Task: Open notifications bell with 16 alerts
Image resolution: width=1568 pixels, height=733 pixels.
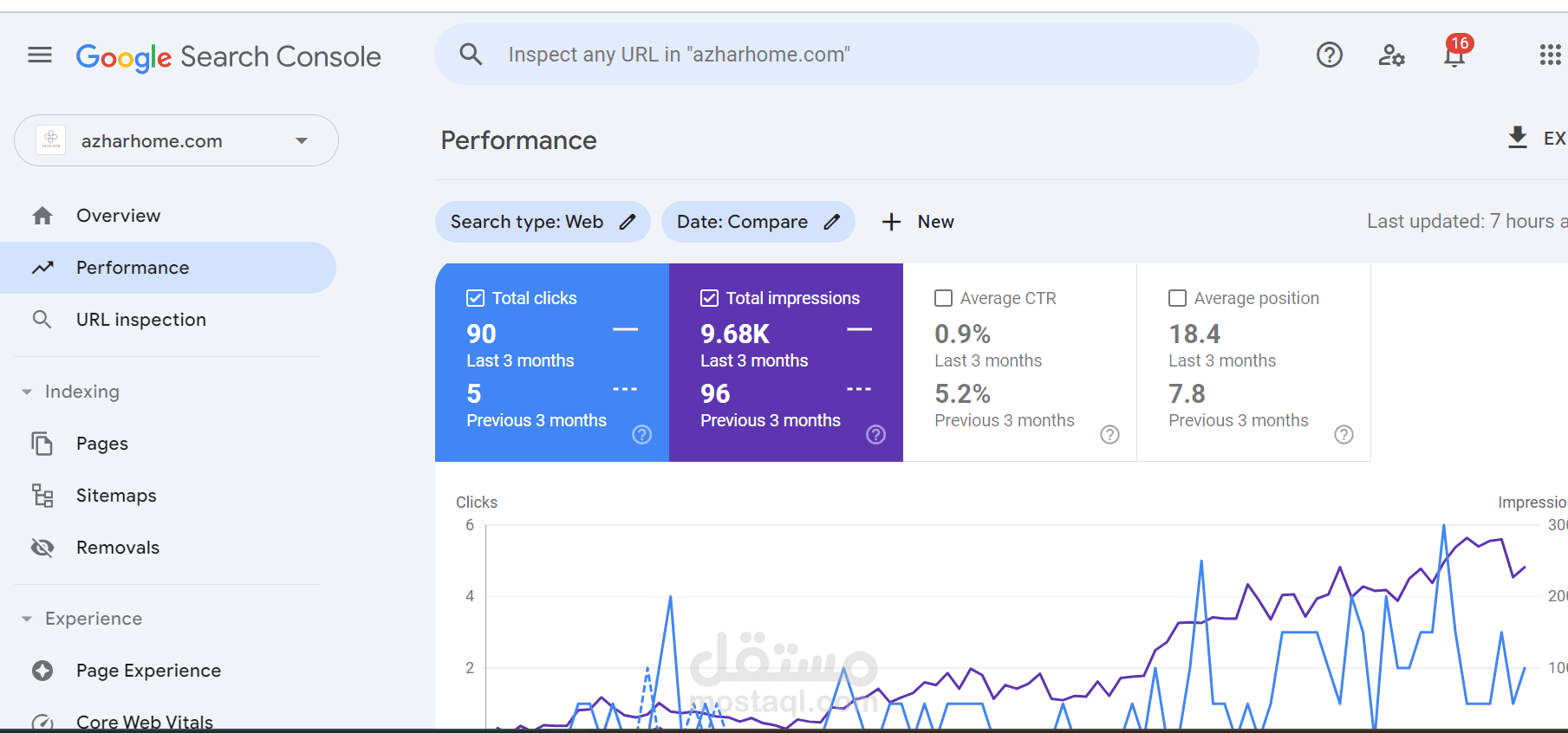Action: tap(1454, 55)
